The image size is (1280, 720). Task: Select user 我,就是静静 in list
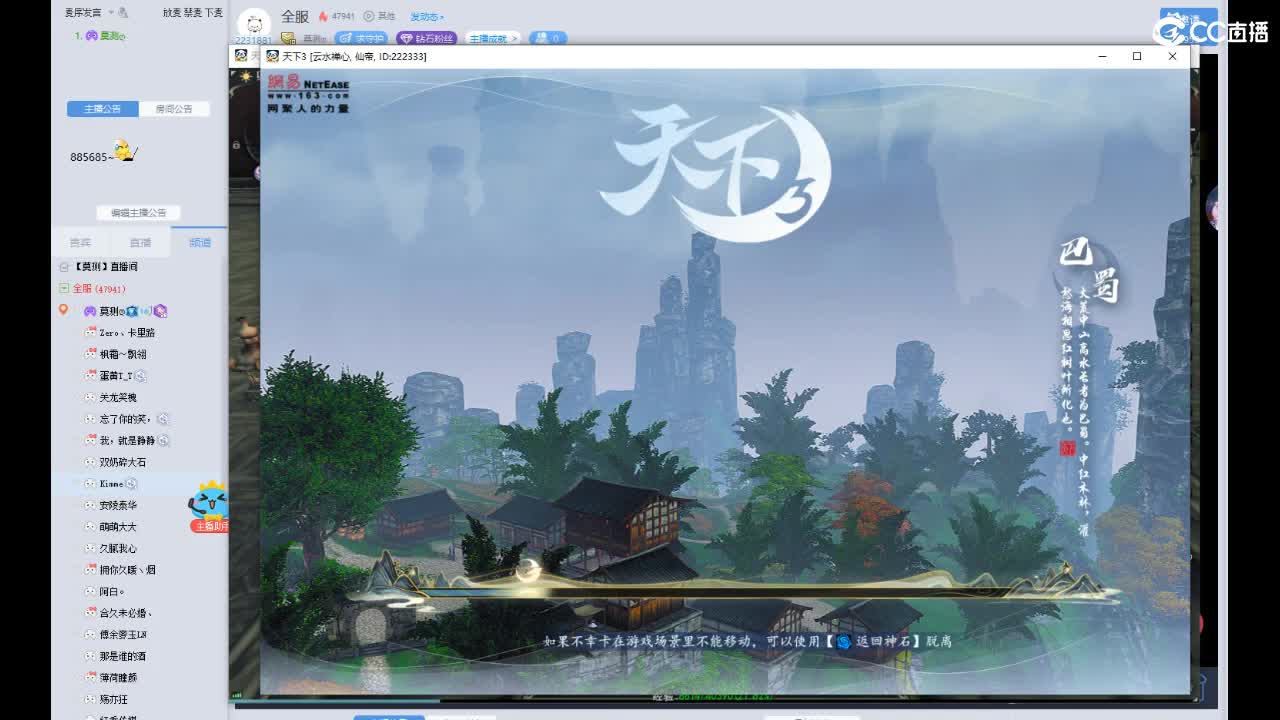coord(126,440)
